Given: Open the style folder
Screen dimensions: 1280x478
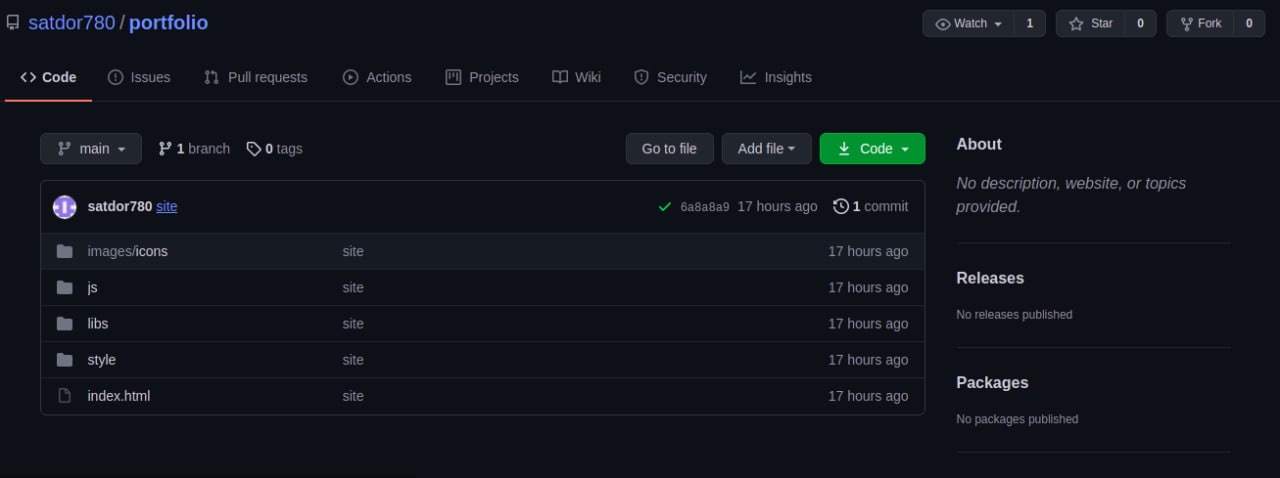Looking at the screenshot, I should (102, 359).
